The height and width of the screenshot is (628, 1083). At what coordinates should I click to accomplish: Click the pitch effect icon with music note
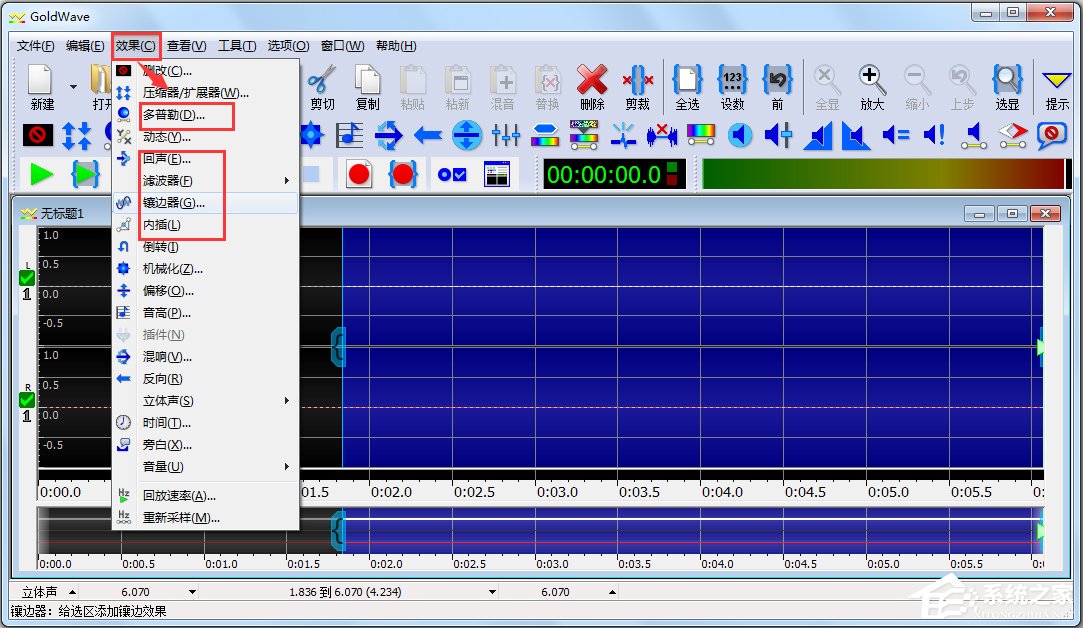point(349,135)
